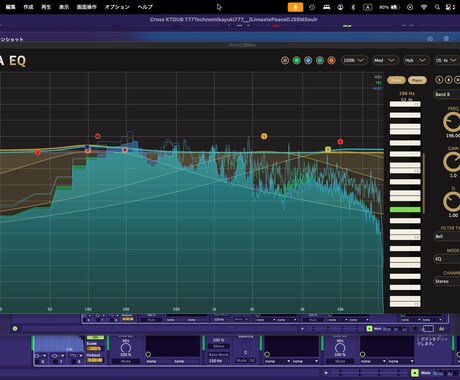
Task: Open Spotlight search magnifier icon
Action: click(437, 7)
